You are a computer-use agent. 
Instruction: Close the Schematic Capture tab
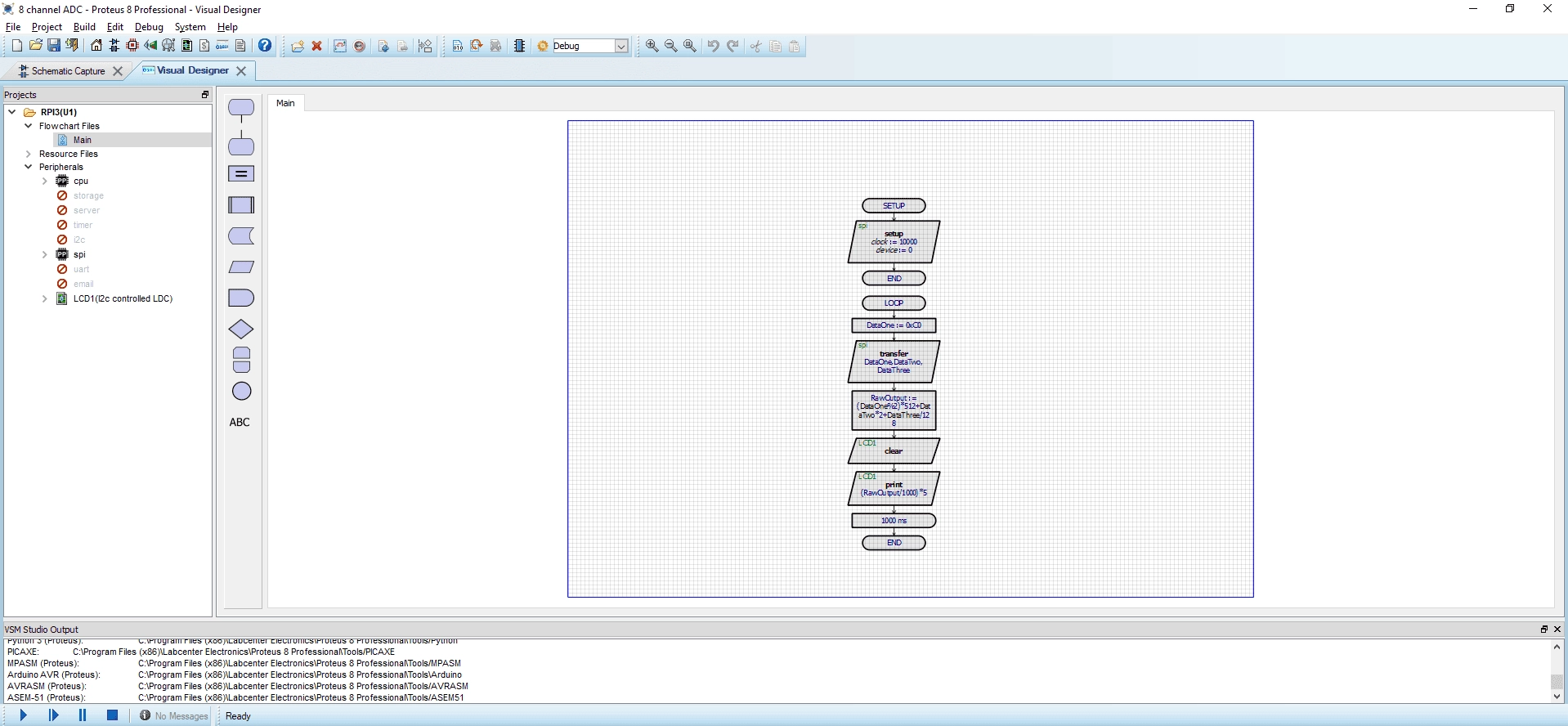118,71
